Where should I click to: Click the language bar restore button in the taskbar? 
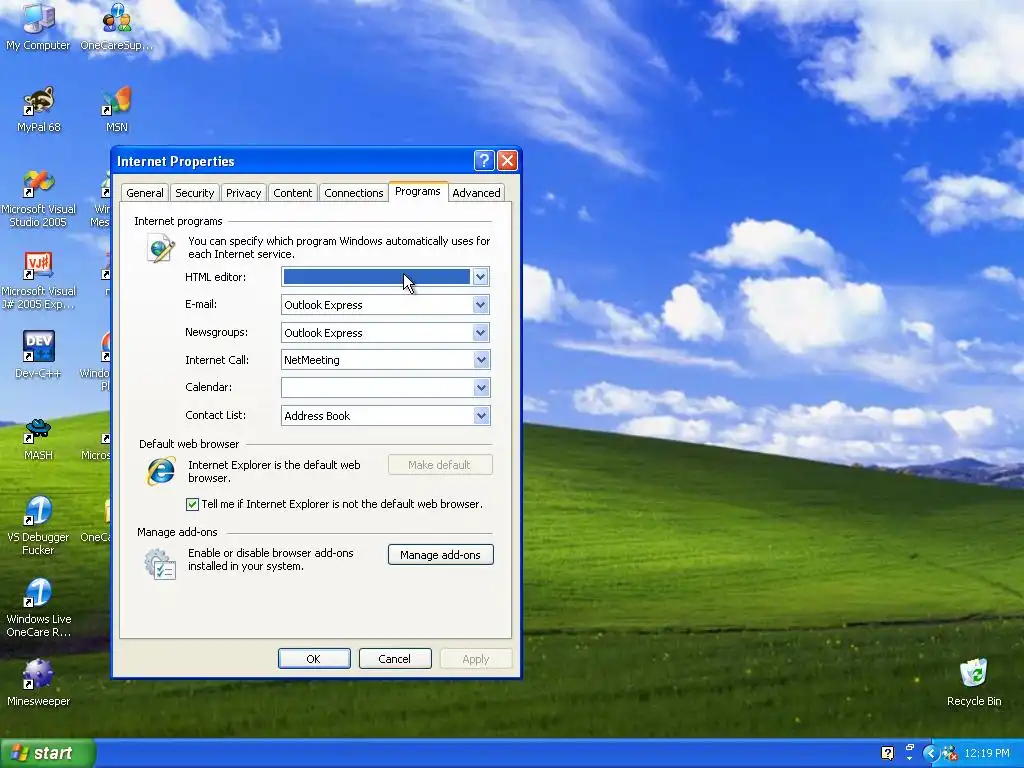[x=909, y=748]
